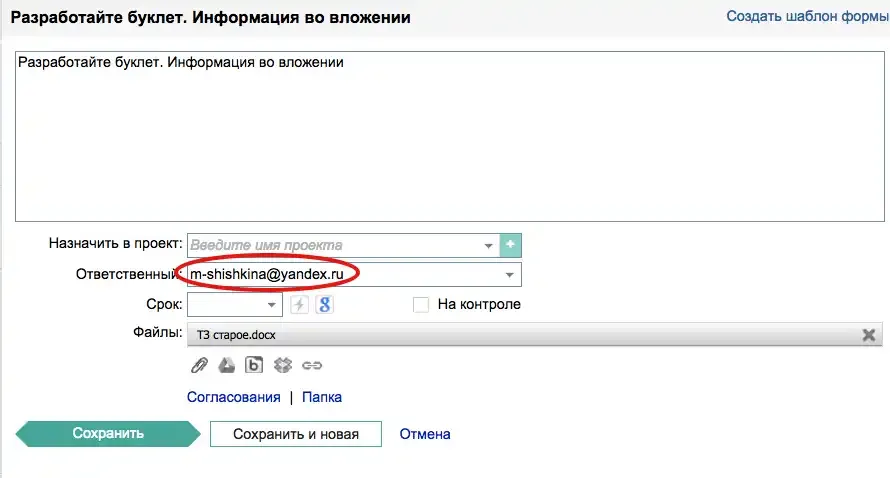Click the green plus add project button
Viewport: 890px width, 478px height.
[510, 245]
